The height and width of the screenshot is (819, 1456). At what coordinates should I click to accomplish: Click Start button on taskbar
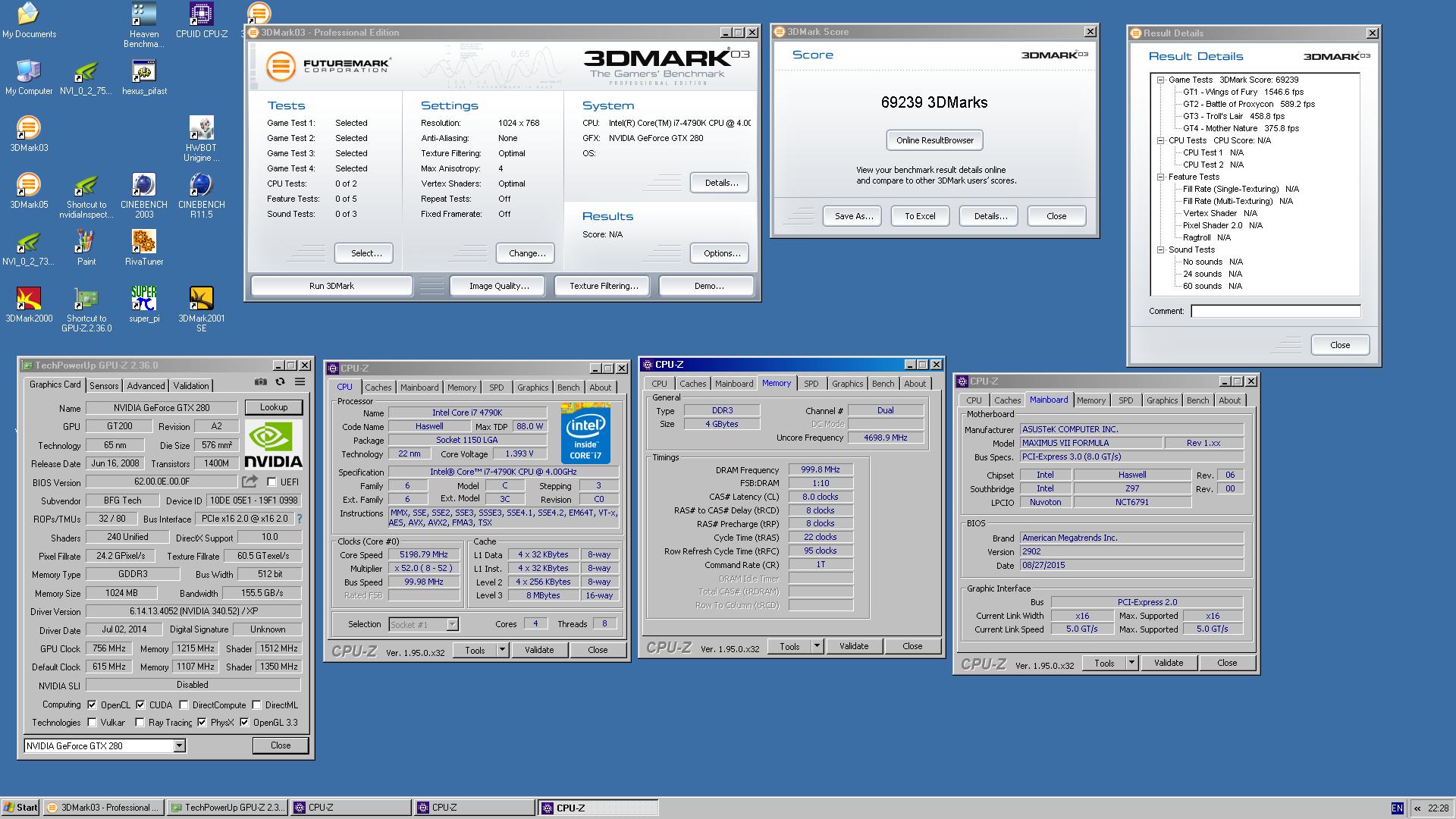pyautogui.click(x=20, y=808)
